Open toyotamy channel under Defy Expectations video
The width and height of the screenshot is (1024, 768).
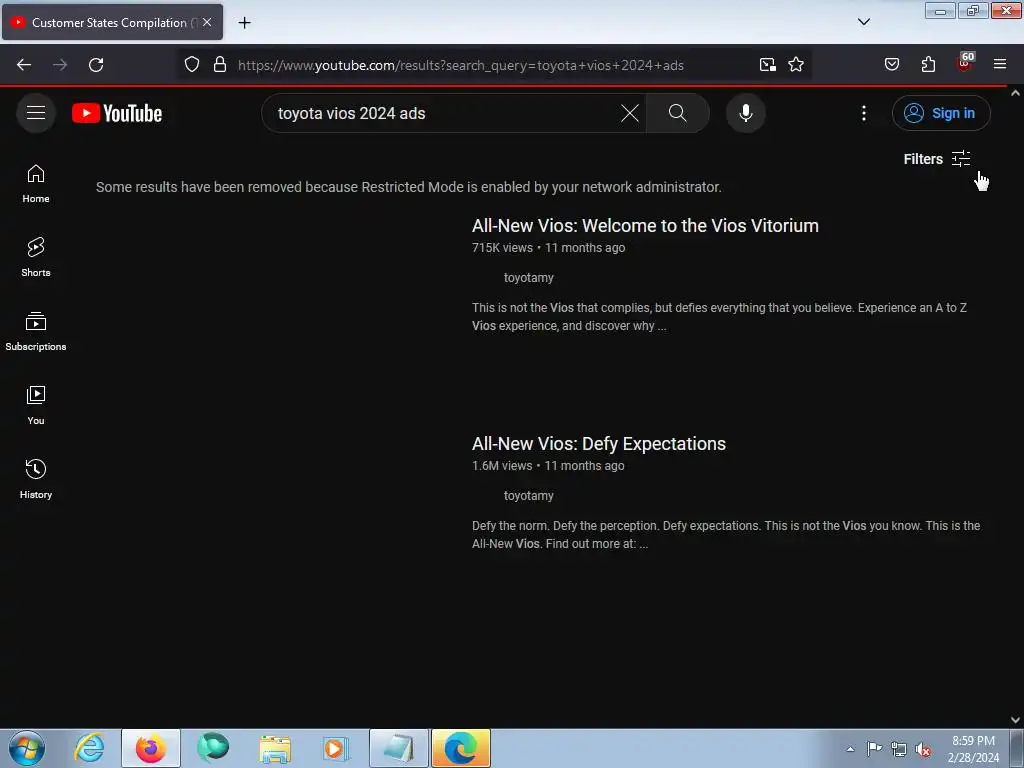(x=528, y=496)
